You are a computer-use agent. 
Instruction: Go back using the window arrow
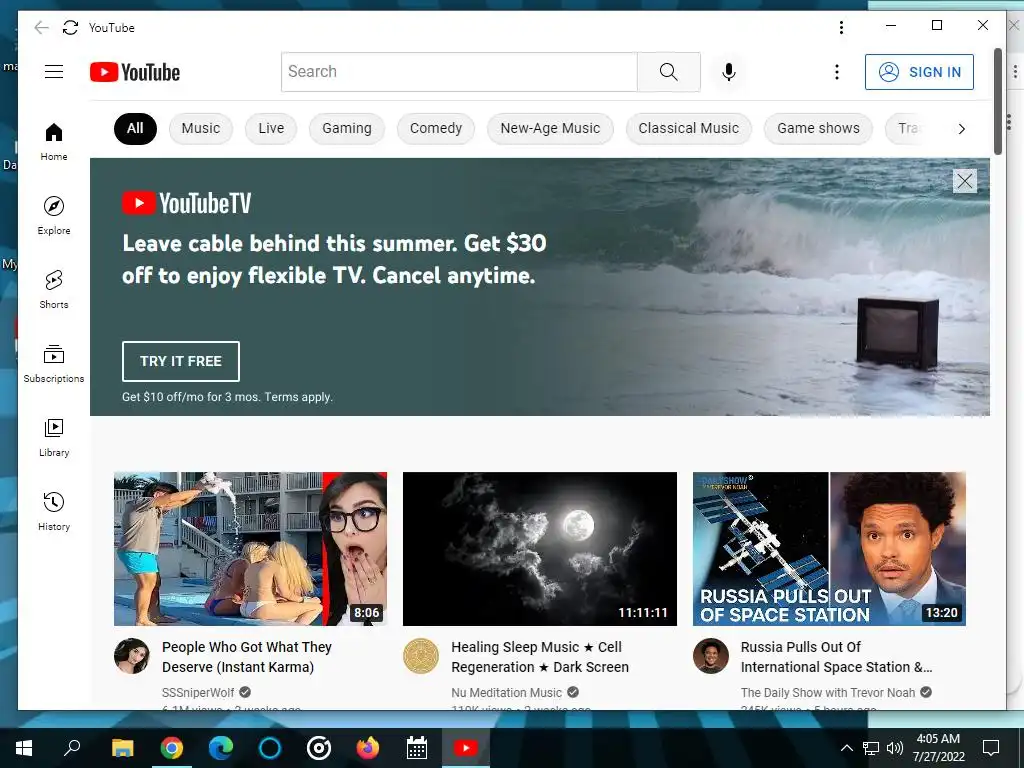click(41, 27)
